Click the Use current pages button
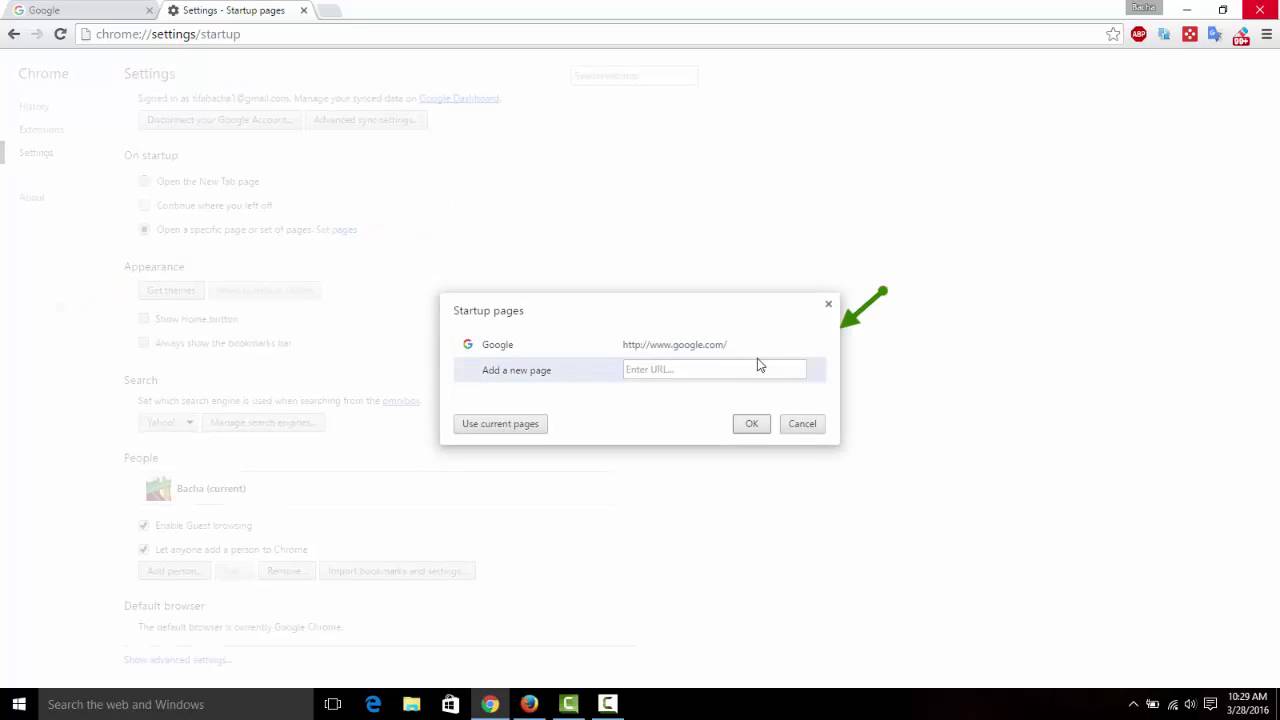Screen dimensions: 1280x720 click(x=500, y=424)
